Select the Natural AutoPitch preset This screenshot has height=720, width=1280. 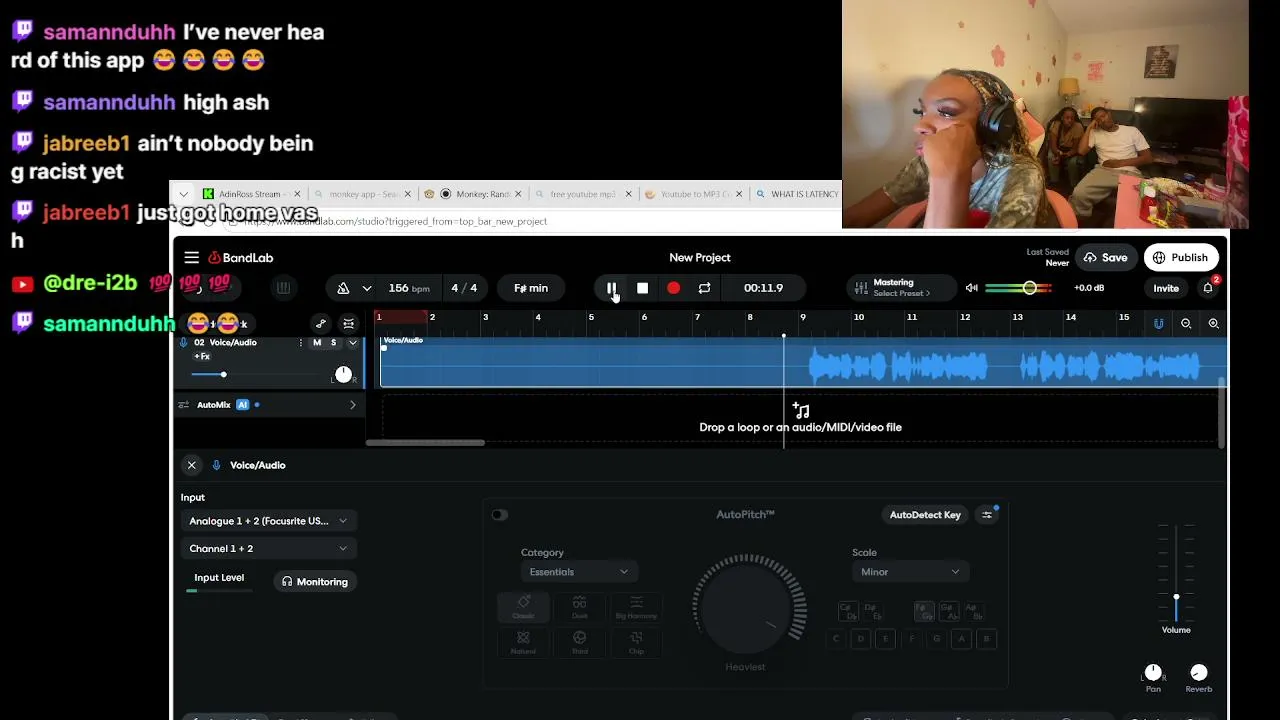pyautogui.click(x=523, y=642)
